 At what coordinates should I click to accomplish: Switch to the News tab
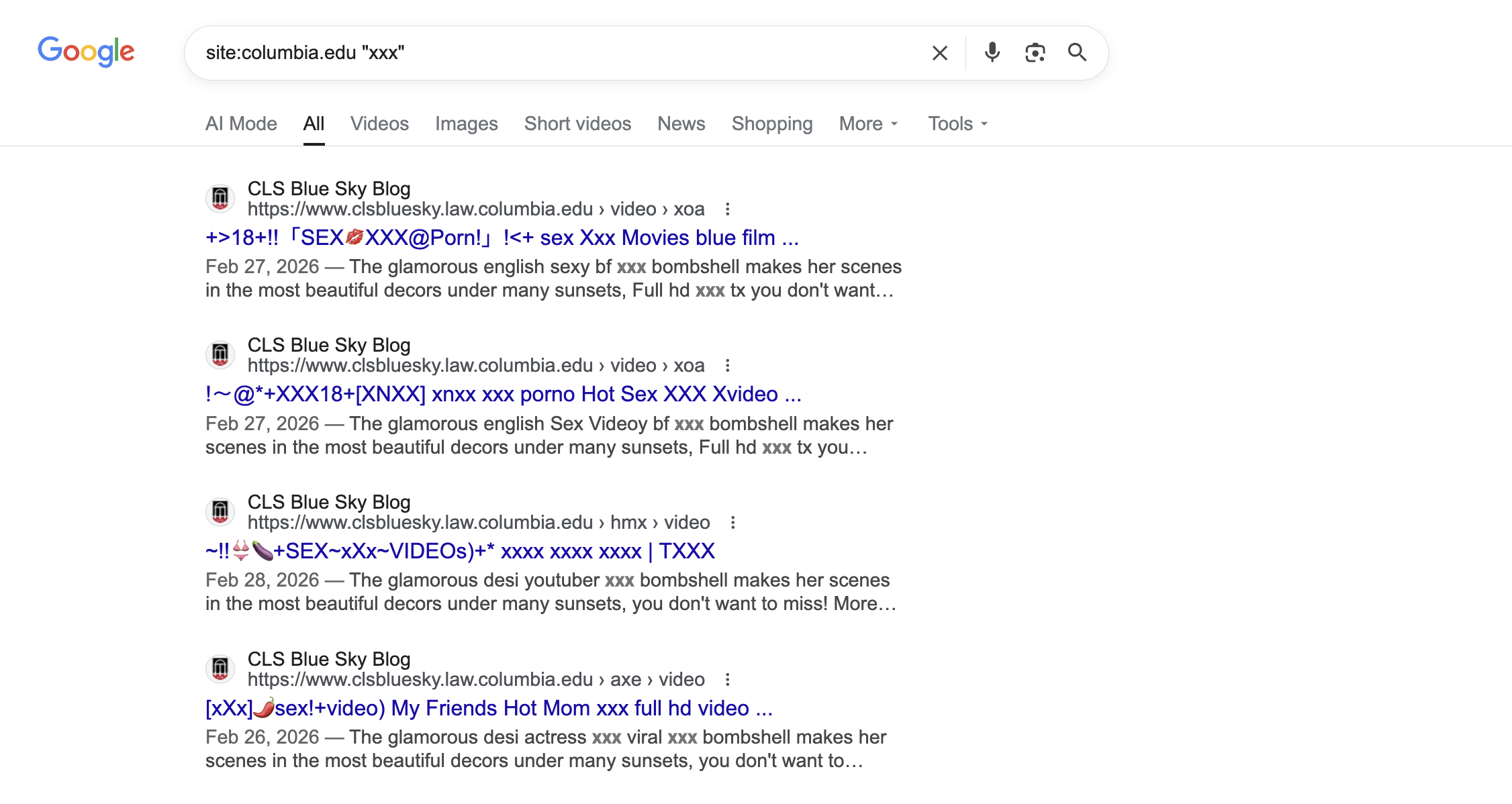[x=681, y=123]
